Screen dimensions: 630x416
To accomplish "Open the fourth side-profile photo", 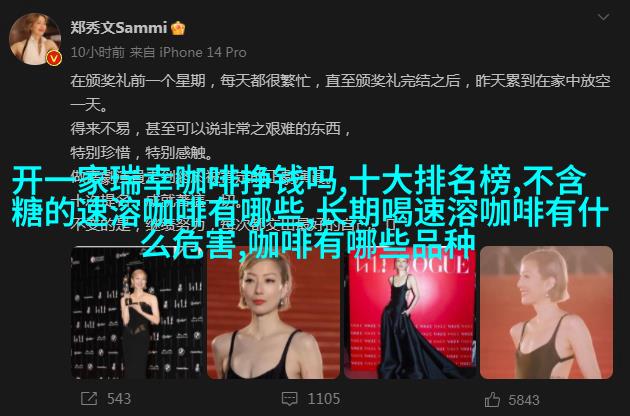I will (546, 313).
